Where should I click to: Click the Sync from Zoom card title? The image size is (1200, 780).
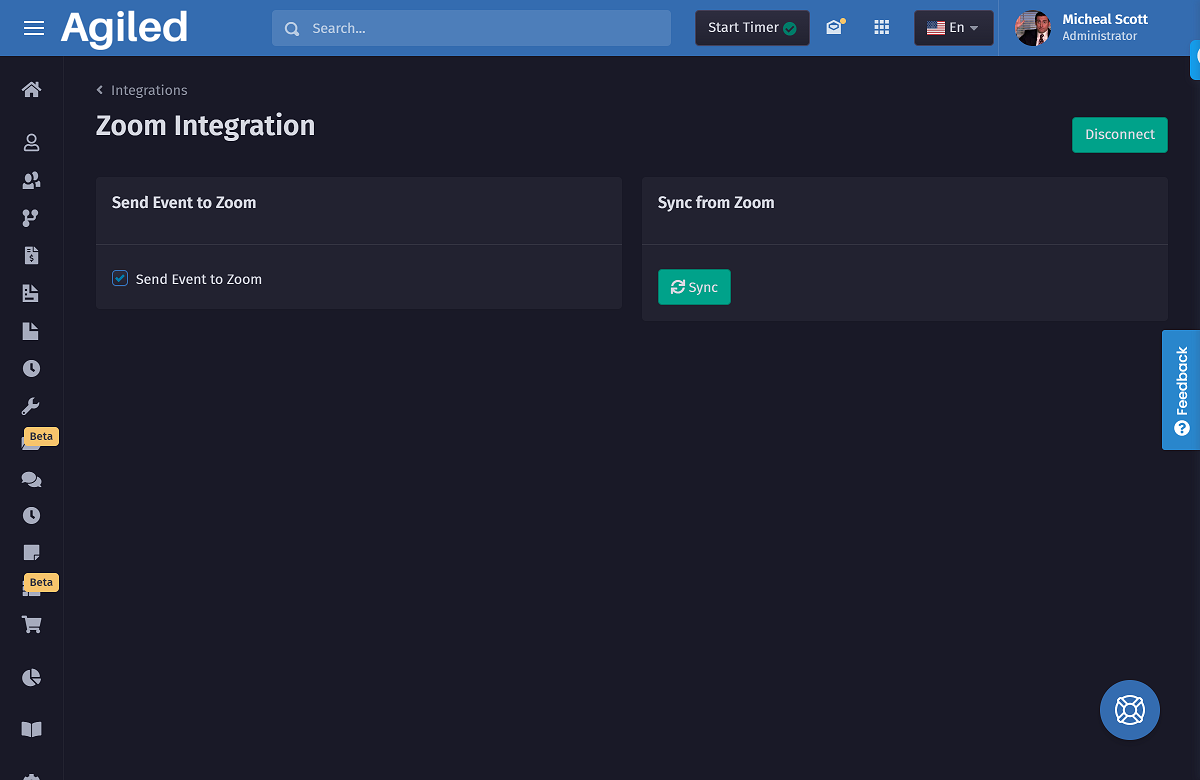click(x=716, y=203)
